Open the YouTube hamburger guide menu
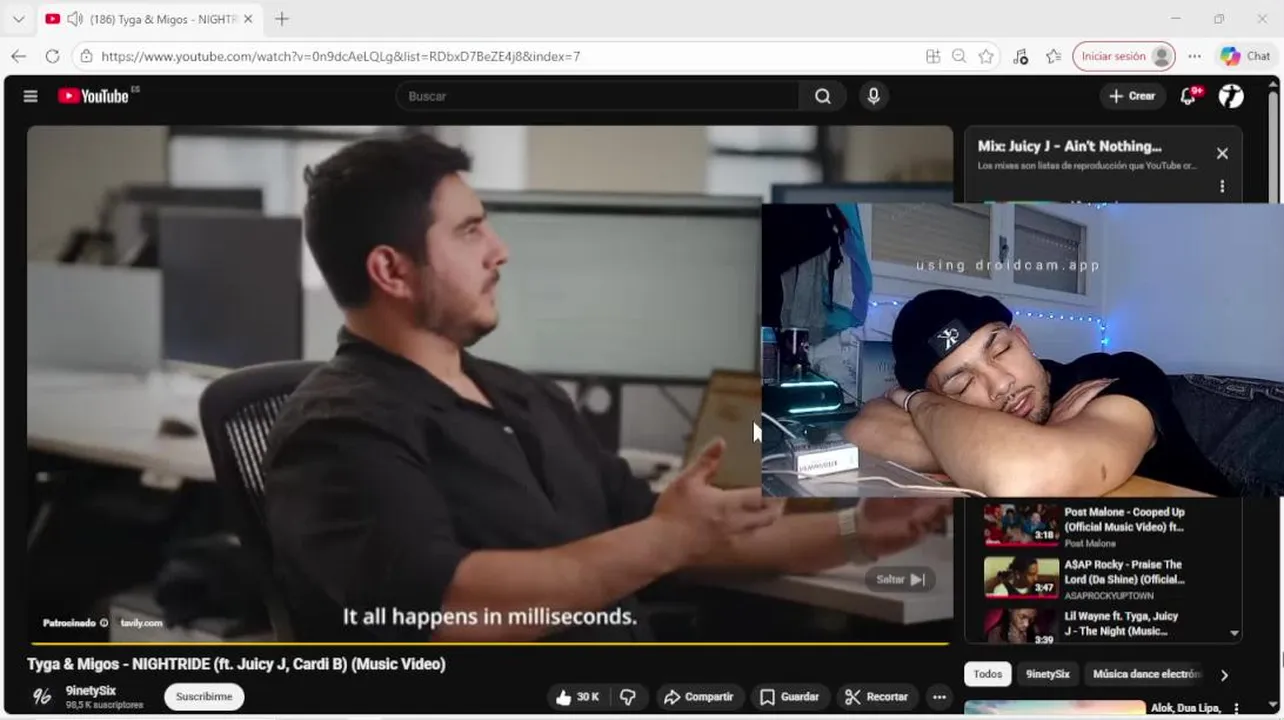Viewport: 1284px width, 720px height. (x=30, y=96)
